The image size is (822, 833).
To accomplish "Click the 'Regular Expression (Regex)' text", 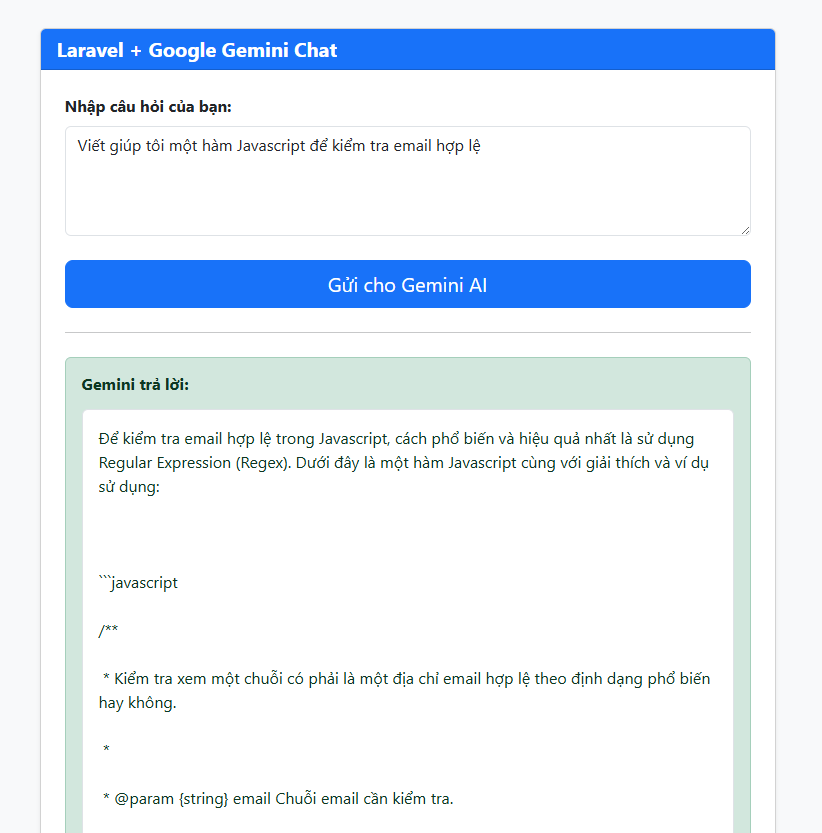I will [x=190, y=462].
